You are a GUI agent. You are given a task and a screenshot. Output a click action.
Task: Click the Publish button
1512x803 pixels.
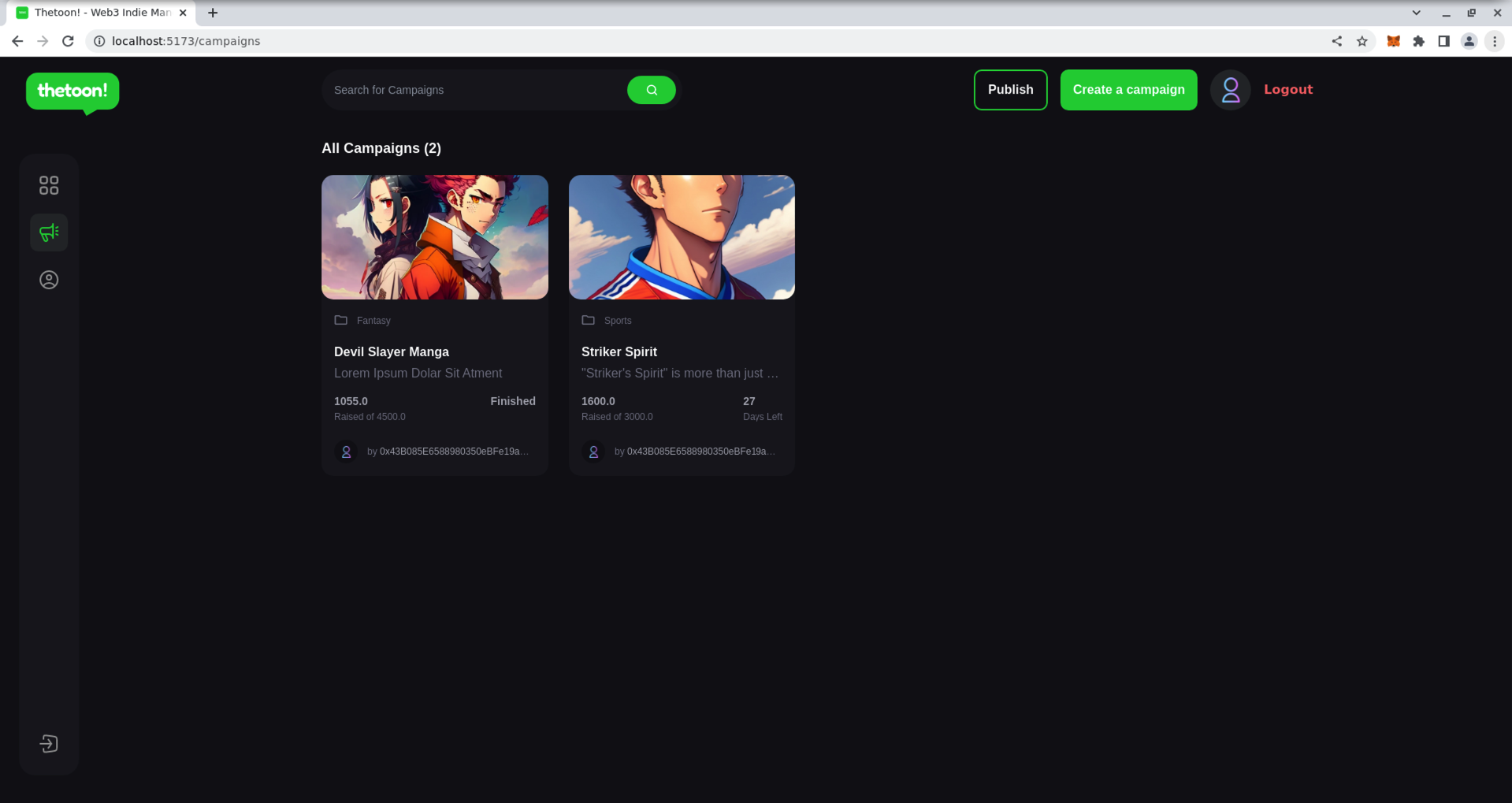[x=1009, y=89]
